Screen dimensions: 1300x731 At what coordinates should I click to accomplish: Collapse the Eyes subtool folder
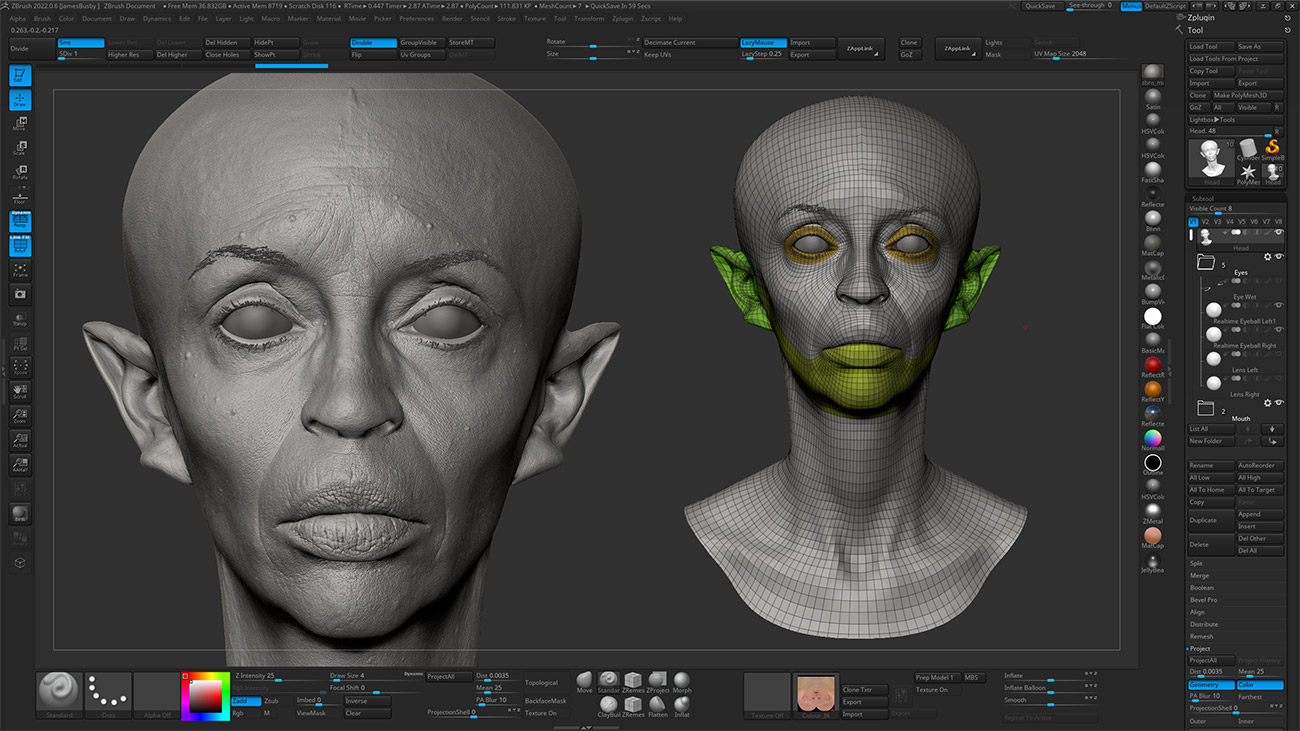coord(1205,263)
